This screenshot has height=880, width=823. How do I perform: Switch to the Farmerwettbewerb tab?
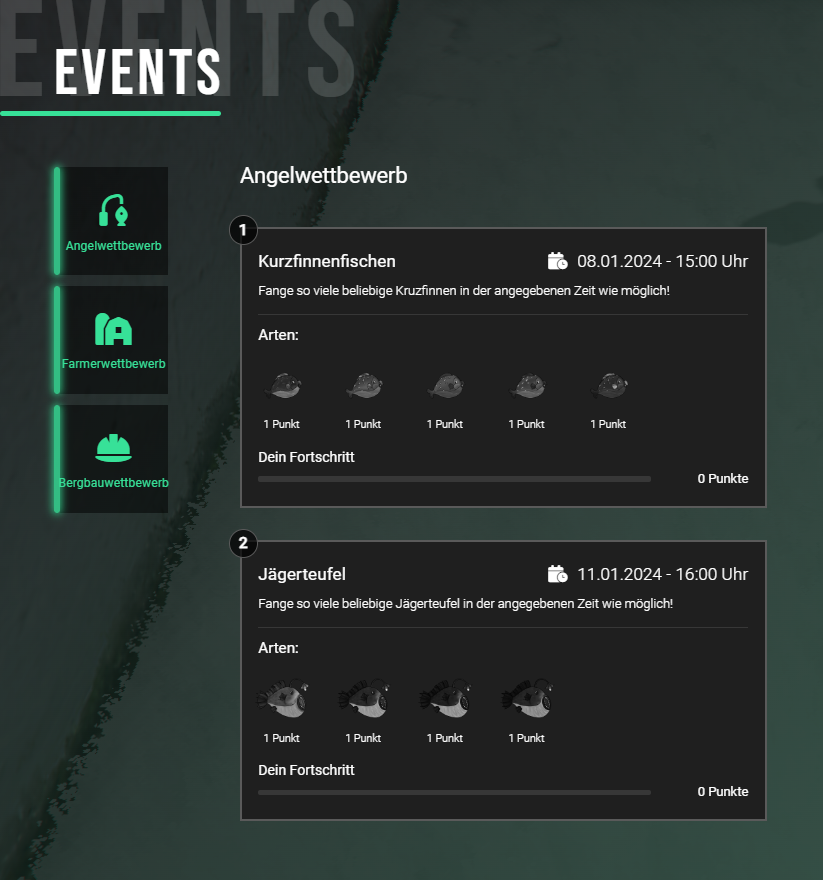(113, 340)
